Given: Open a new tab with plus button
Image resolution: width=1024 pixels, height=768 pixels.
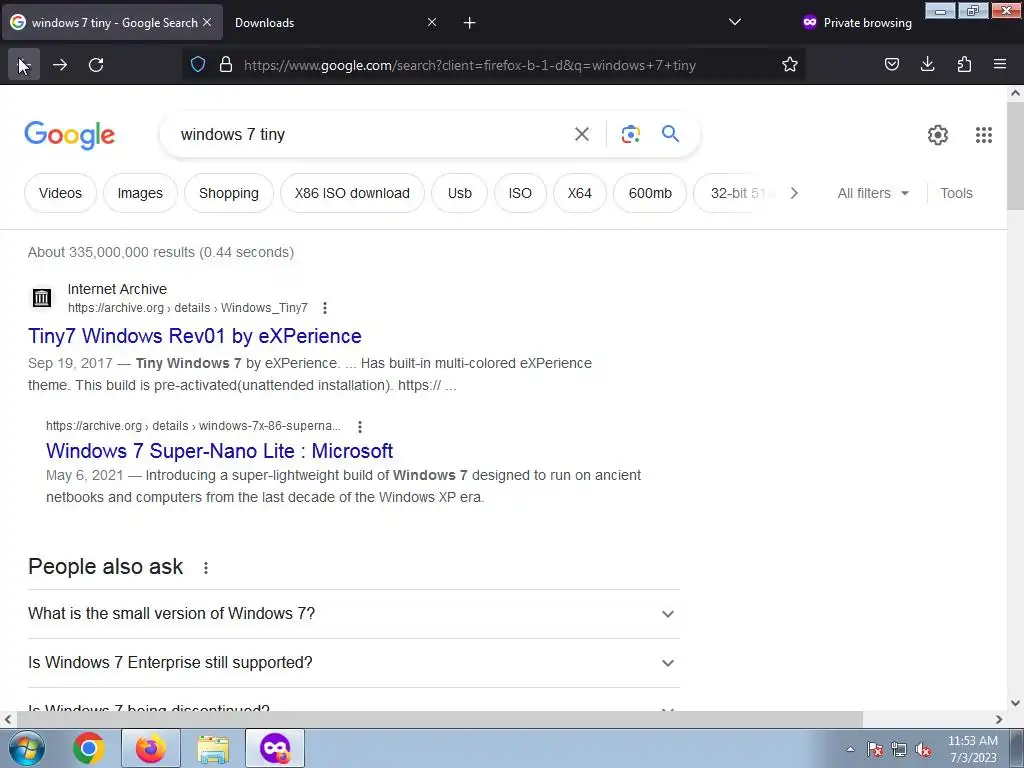Looking at the screenshot, I should coord(470,23).
